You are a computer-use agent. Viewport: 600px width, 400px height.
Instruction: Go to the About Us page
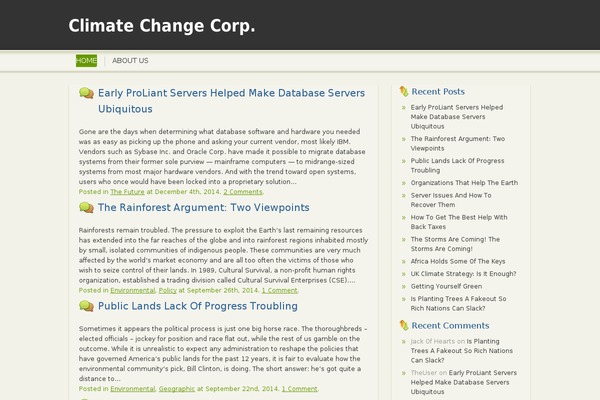tap(130, 60)
